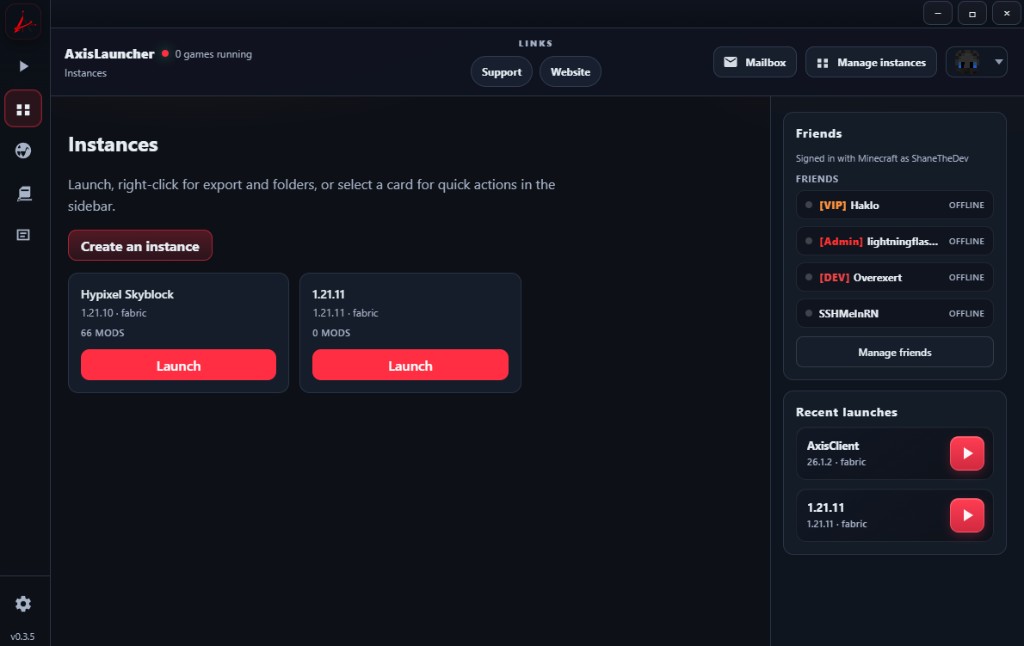Select friend [Admin] lightningflas... row
1024x646 pixels.
tap(895, 241)
